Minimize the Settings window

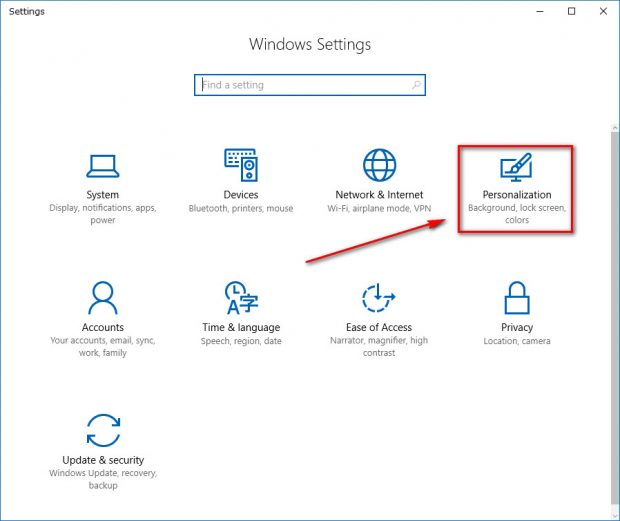tap(540, 11)
